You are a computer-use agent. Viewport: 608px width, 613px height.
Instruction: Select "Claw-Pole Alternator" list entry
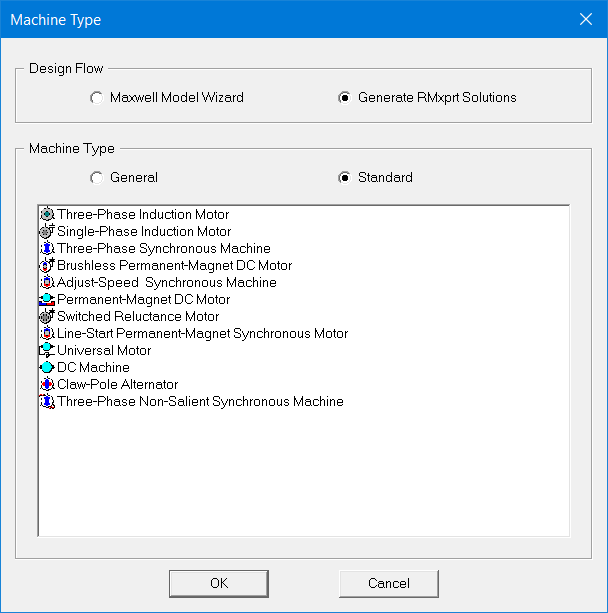(x=118, y=384)
